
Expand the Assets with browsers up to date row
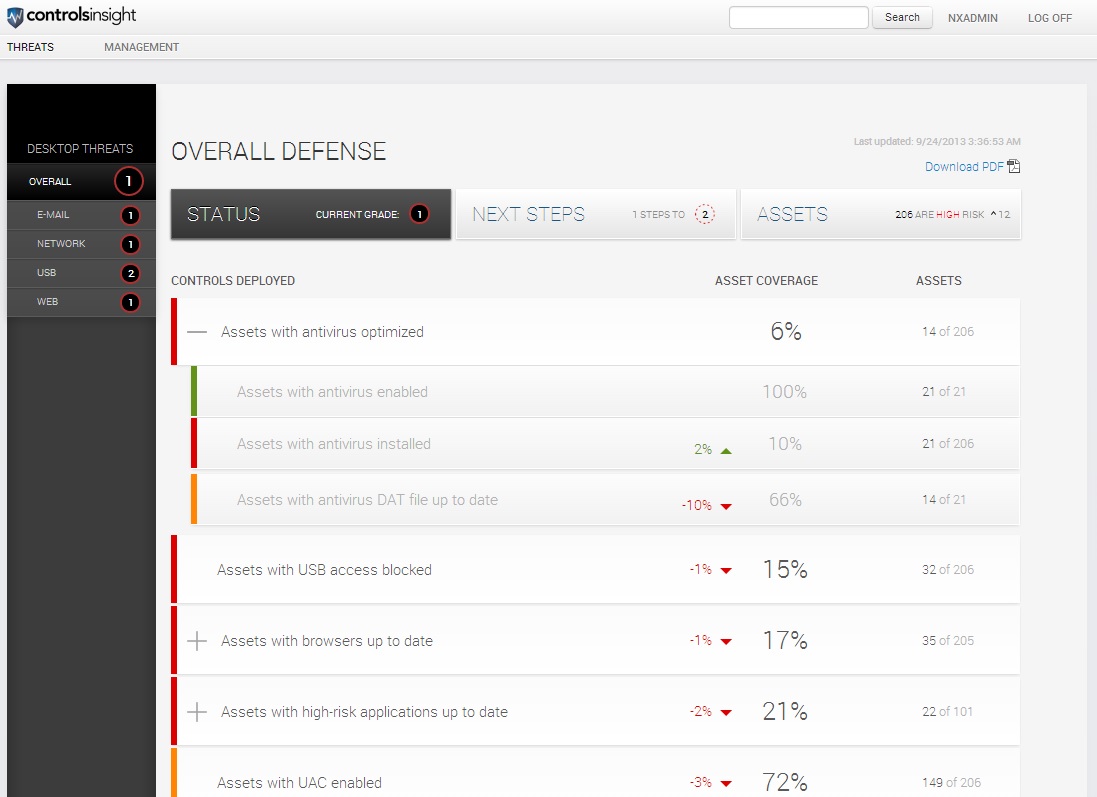click(x=198, y=641)
